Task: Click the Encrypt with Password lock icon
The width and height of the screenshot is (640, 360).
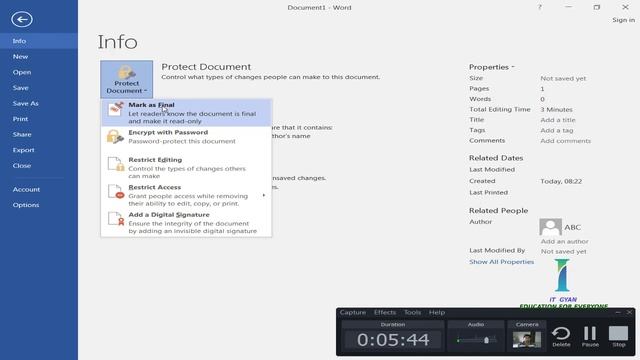Action: [115, 137]
